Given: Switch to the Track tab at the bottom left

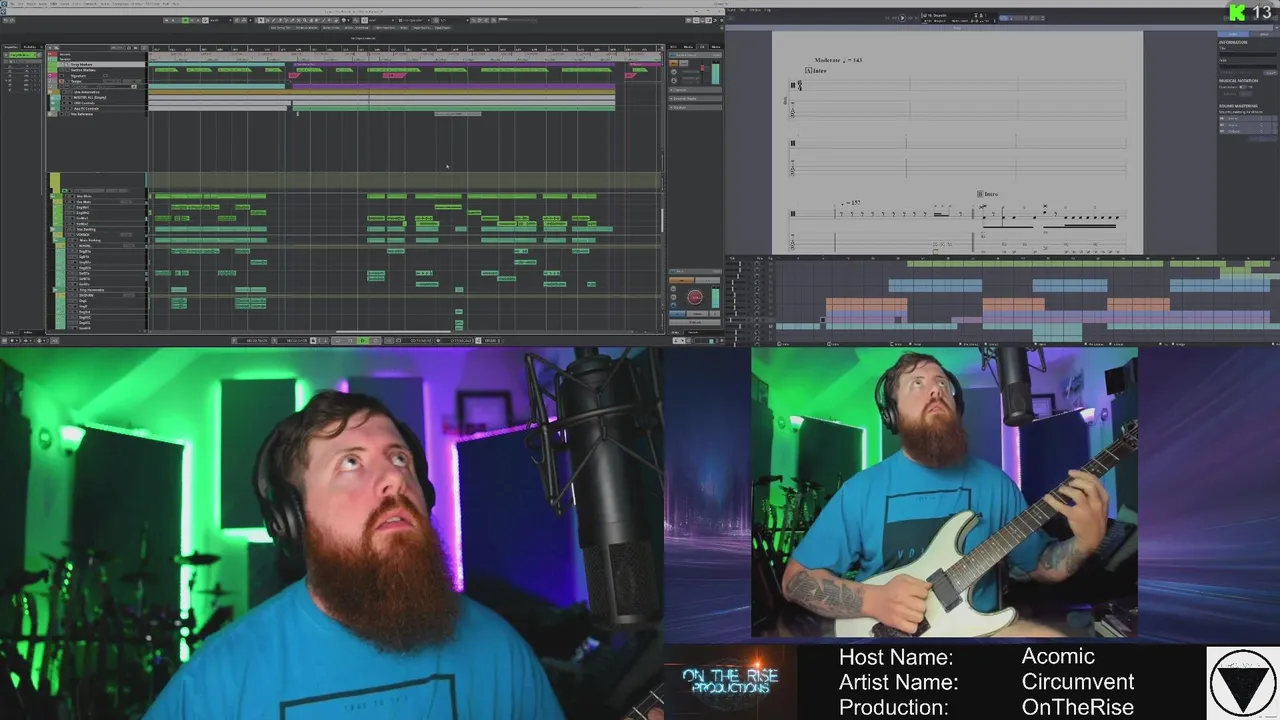Looking at the screenshot, I should click(x=9, y=332).
